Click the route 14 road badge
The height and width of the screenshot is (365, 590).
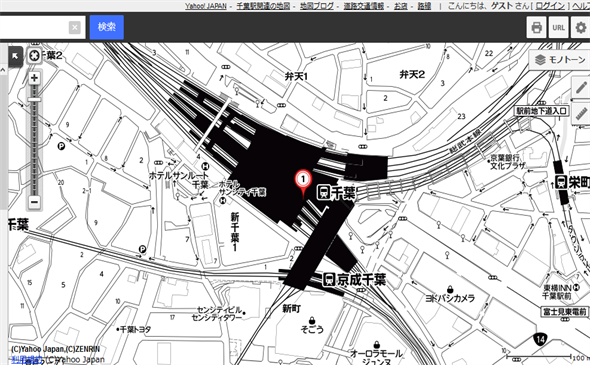point(540,339)
